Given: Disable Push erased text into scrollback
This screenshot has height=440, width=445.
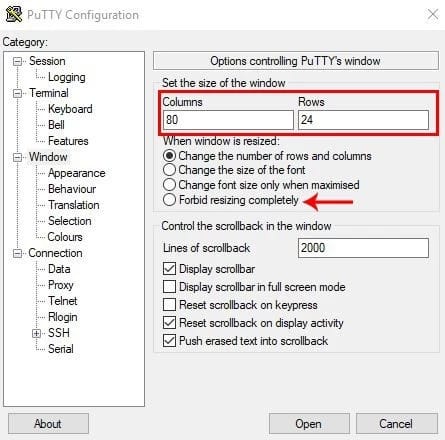Looking at the screenshot, I should 169,341.
